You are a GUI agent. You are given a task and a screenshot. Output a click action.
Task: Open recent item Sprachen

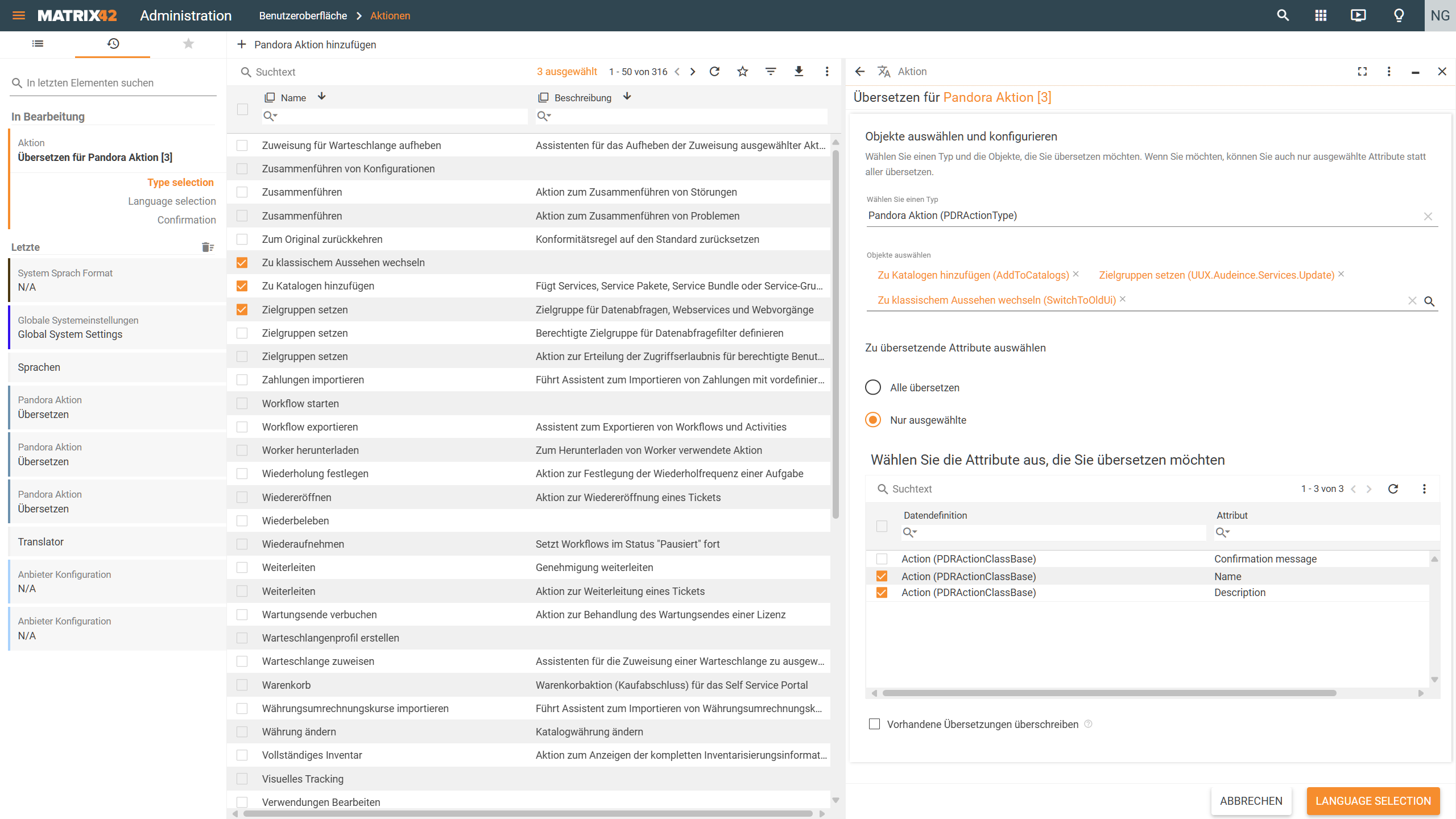pyautogui.click(x=117, y=367)
